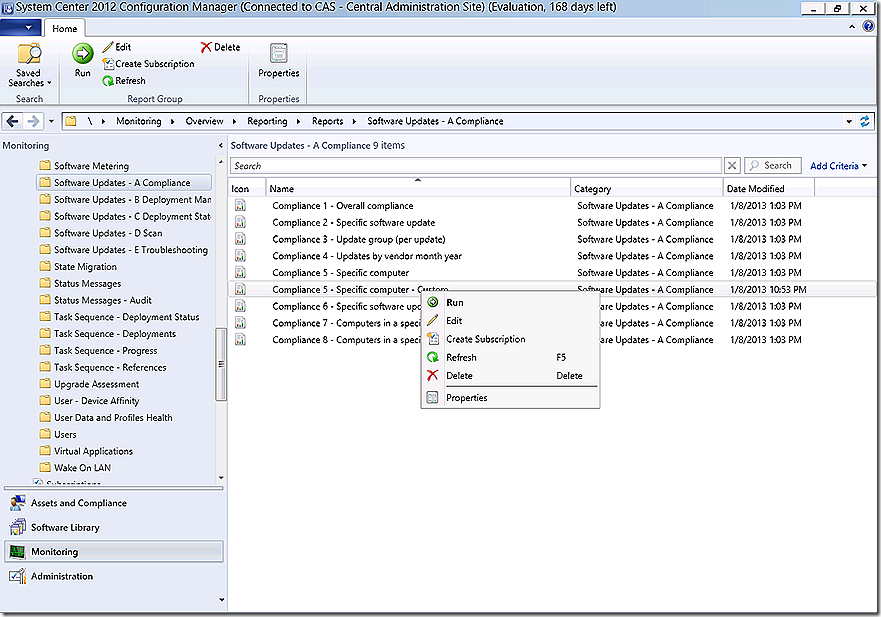Screen dimensions: 881x617
Task: Open the application menu dropdown
Action: [21, 28]
